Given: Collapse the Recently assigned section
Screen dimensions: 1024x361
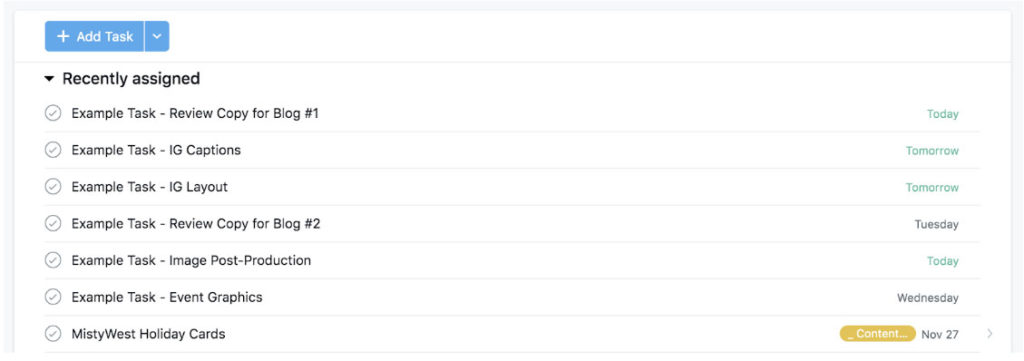Looking at the screenshot, I should [49, 79].
